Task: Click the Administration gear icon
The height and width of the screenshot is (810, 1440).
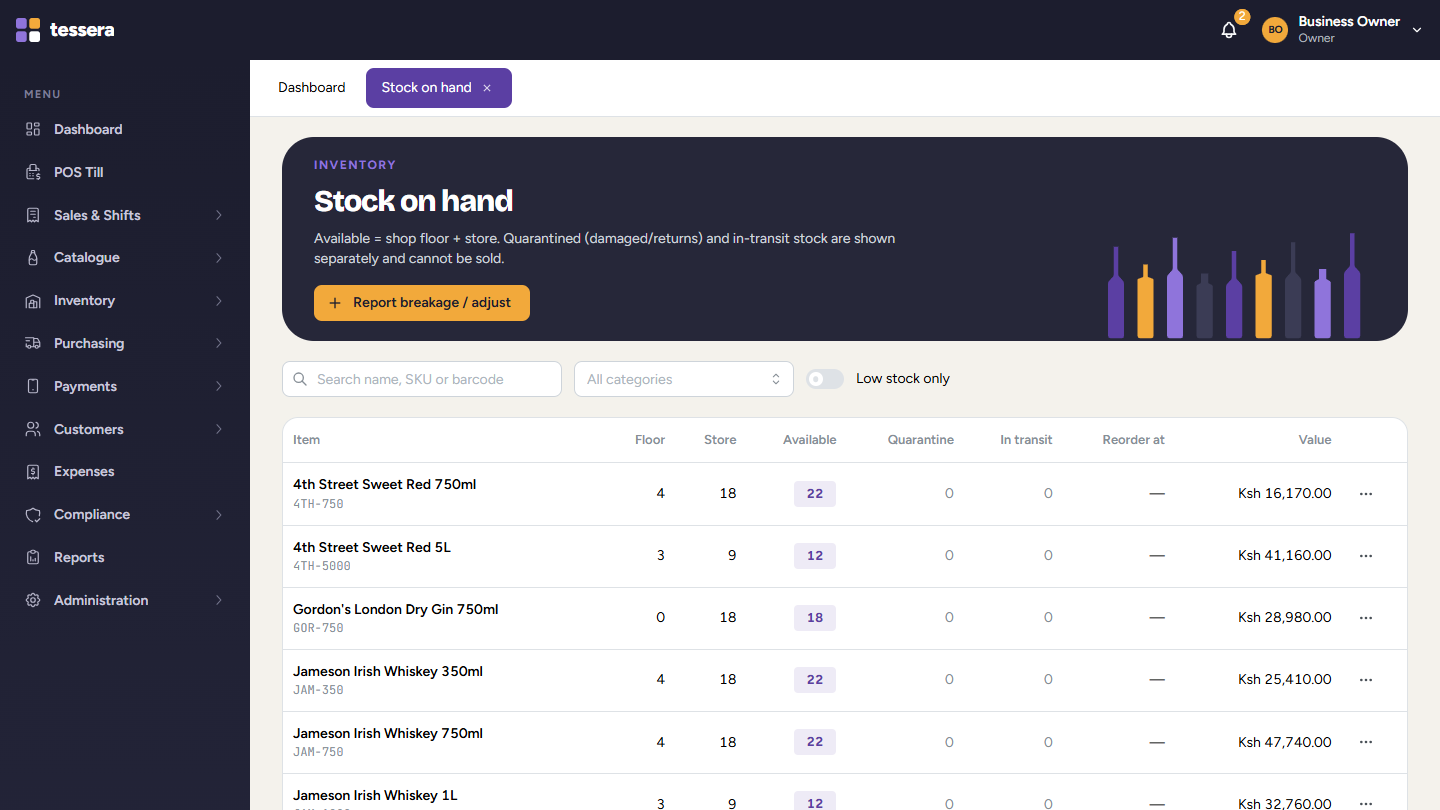Action: tap(33, 600)
